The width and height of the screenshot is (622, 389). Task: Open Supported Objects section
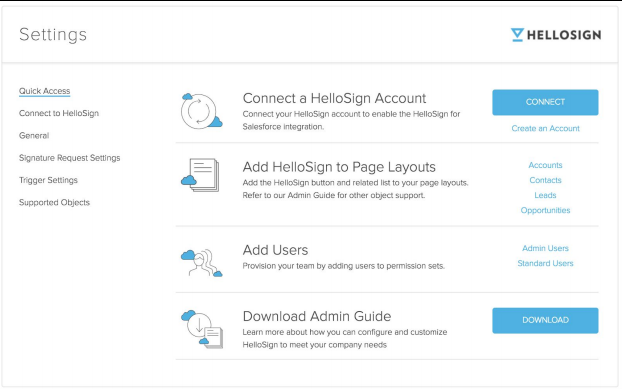tap(54, 202)
